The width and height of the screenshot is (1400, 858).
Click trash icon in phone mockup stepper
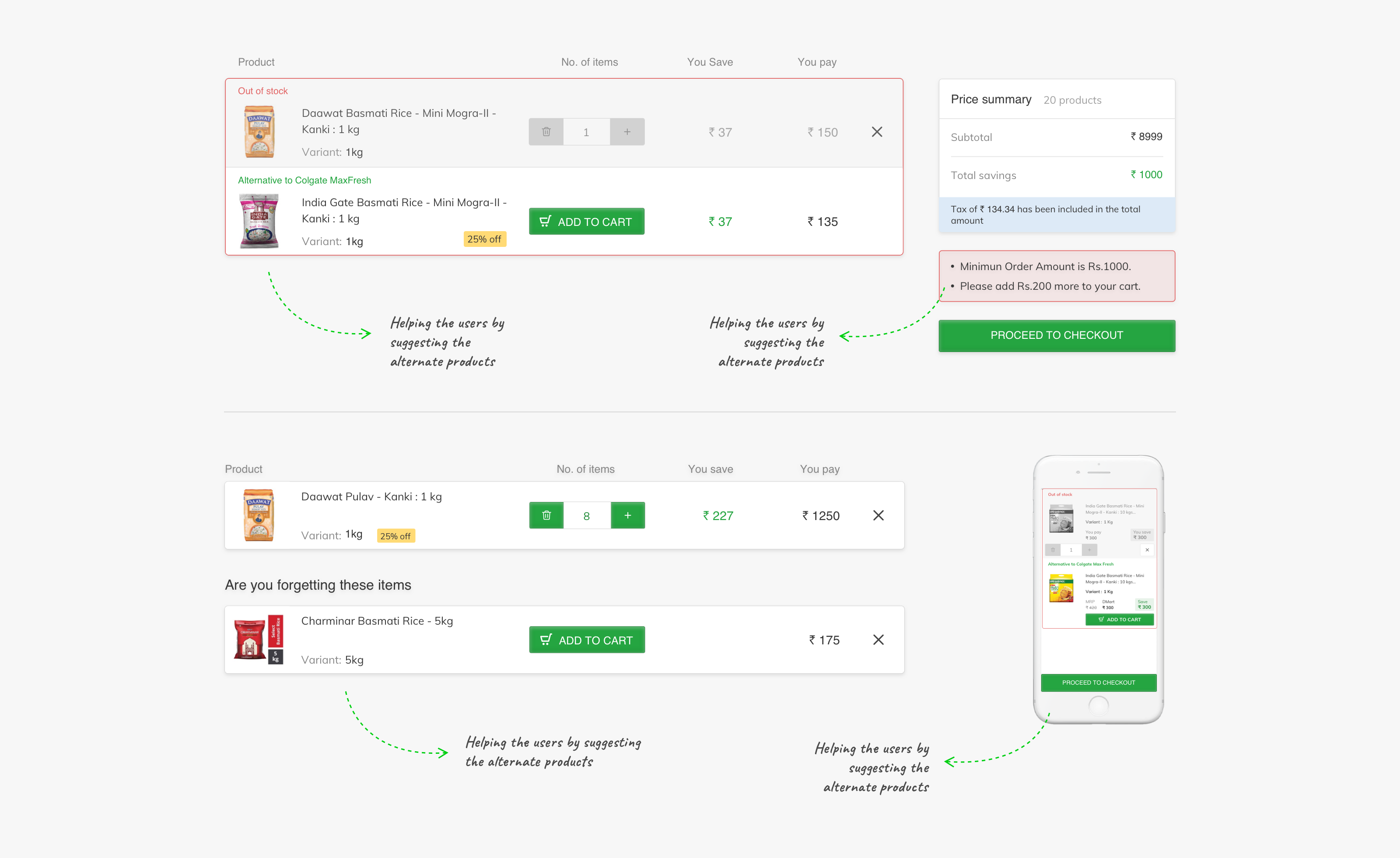point(1052,550)
